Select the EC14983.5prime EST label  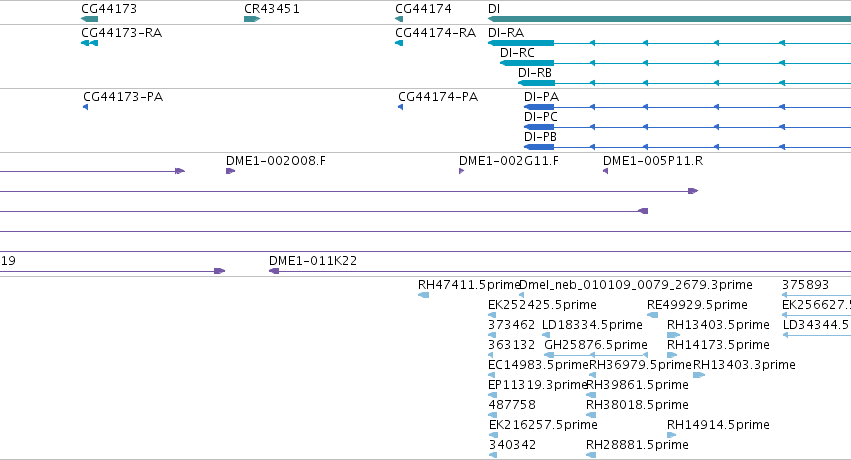538,365
